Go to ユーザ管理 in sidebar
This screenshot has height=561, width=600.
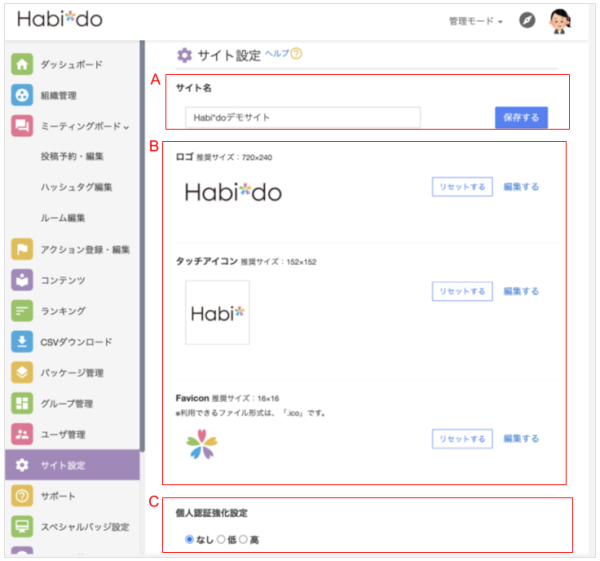click(63, 434)
